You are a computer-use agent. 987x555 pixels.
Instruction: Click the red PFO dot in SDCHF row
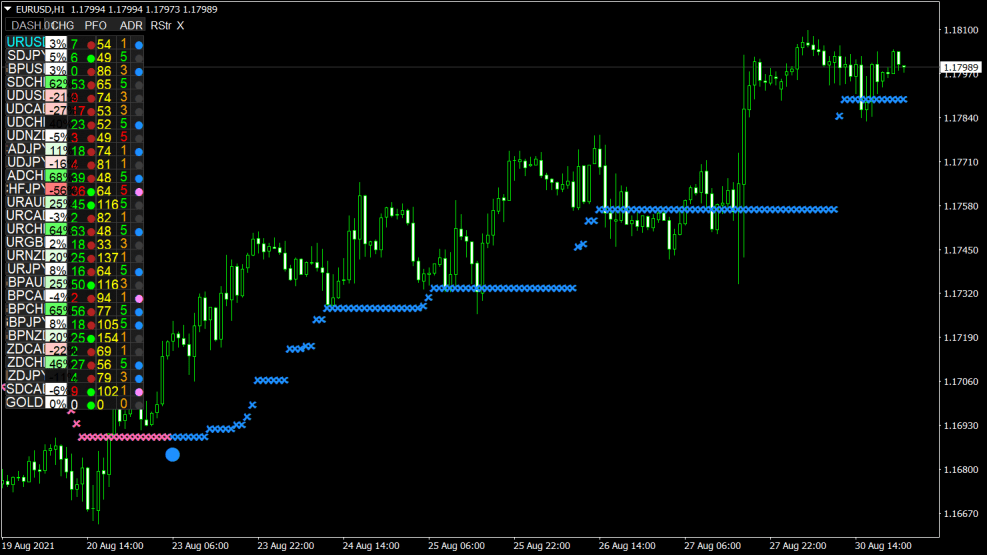pos(91,85)
